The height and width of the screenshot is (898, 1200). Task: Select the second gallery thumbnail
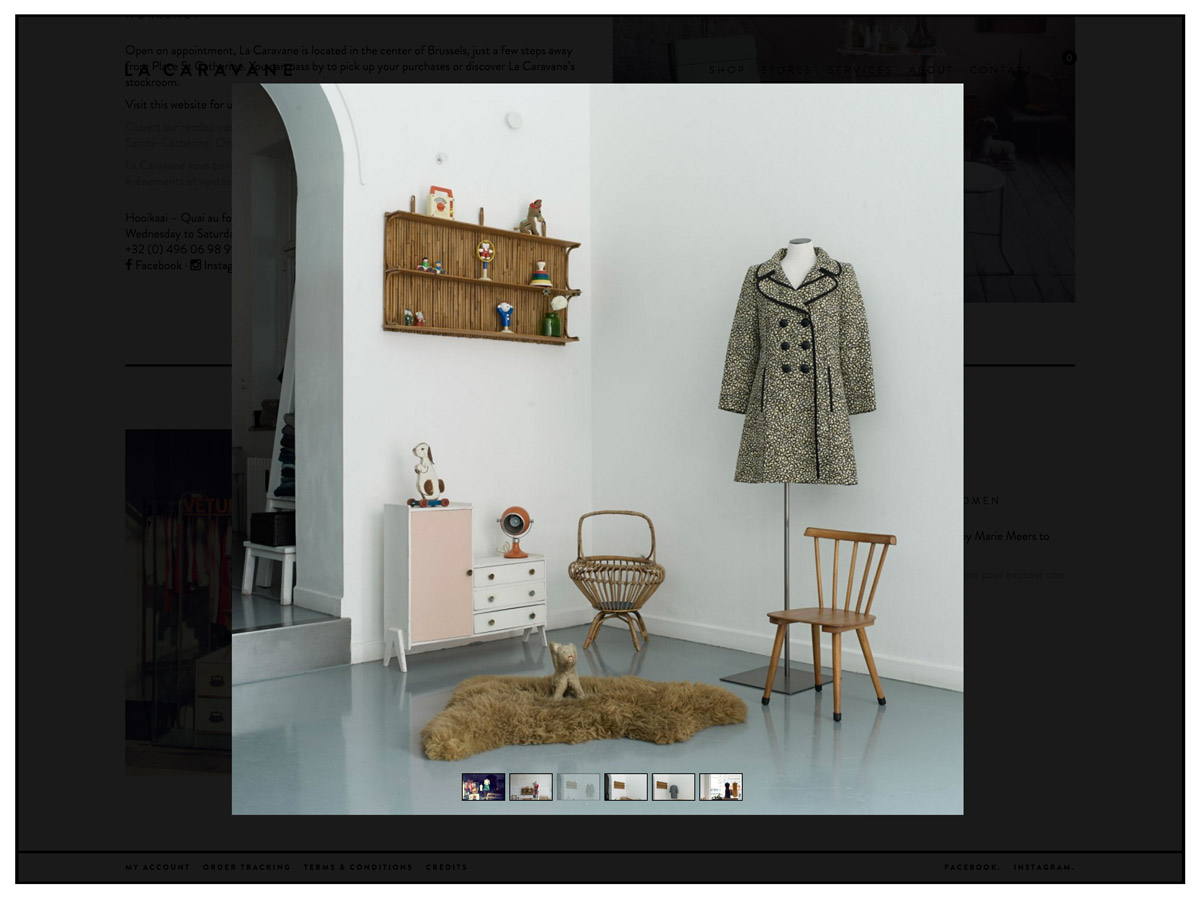point(531,787)
